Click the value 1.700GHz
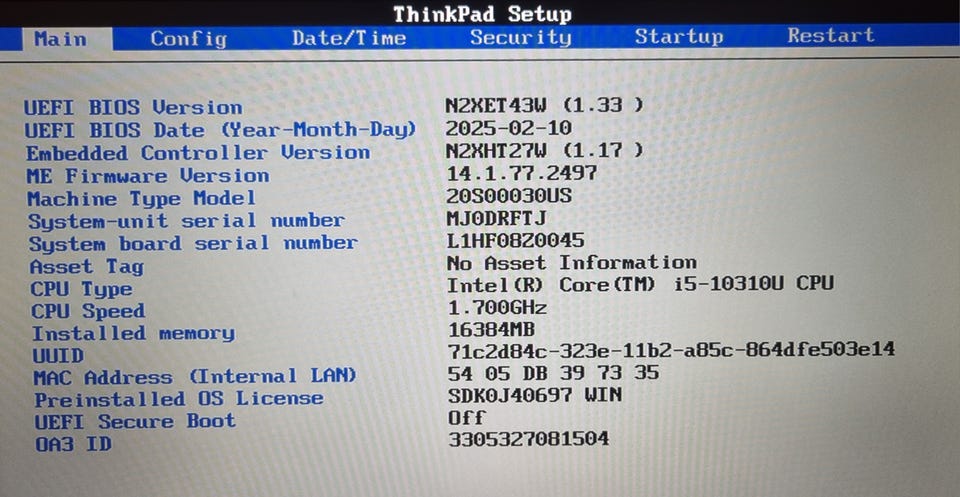 click(497, 307)
